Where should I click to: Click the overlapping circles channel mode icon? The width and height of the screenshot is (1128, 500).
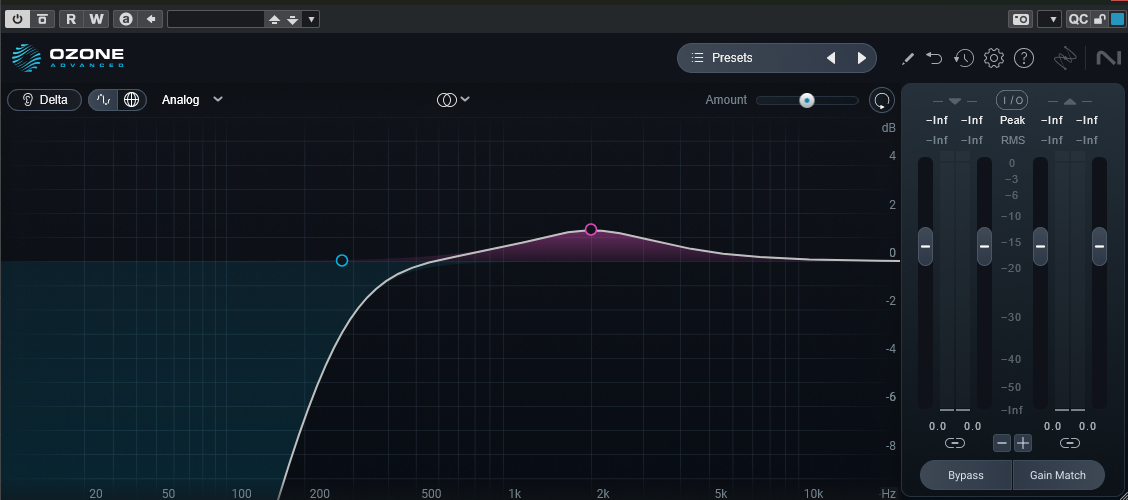(x=447, y=100)
